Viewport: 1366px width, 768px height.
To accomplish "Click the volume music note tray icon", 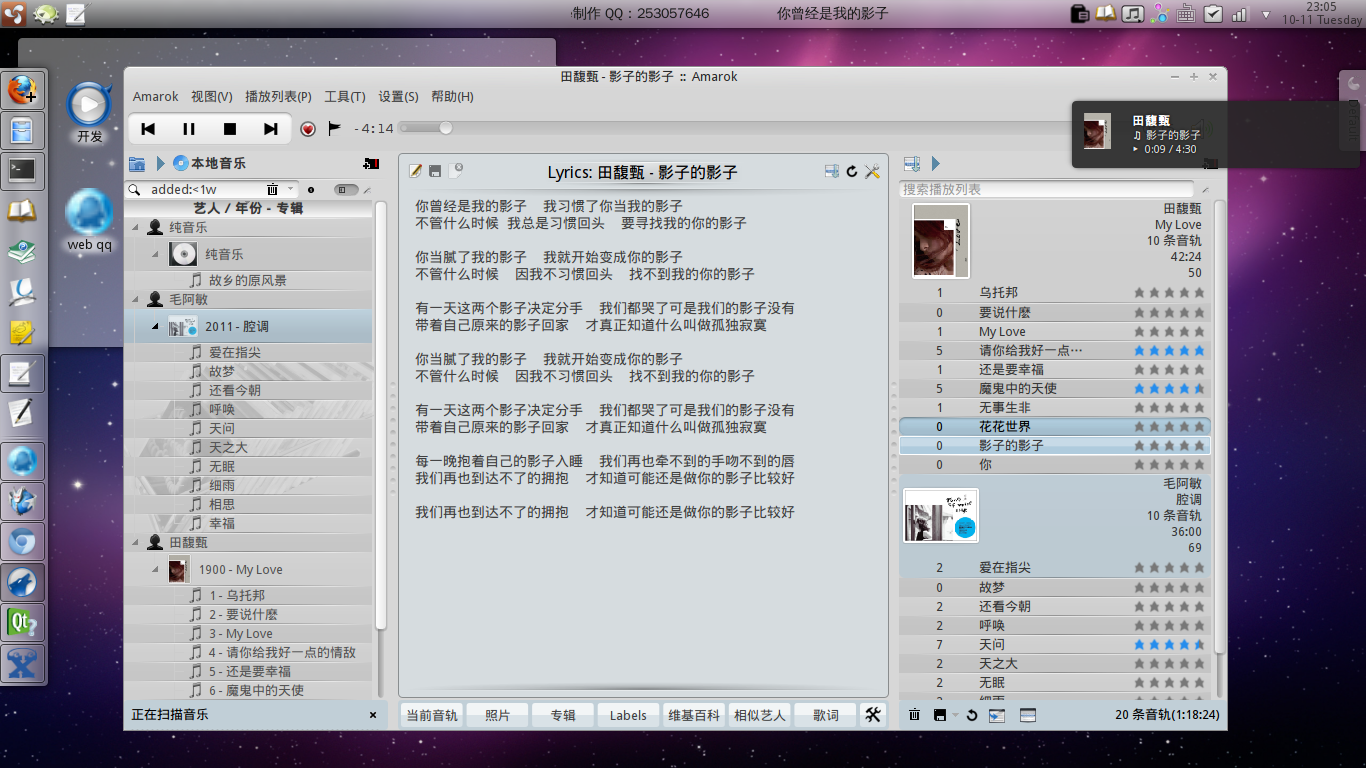I will click(x=1132, y=14).
